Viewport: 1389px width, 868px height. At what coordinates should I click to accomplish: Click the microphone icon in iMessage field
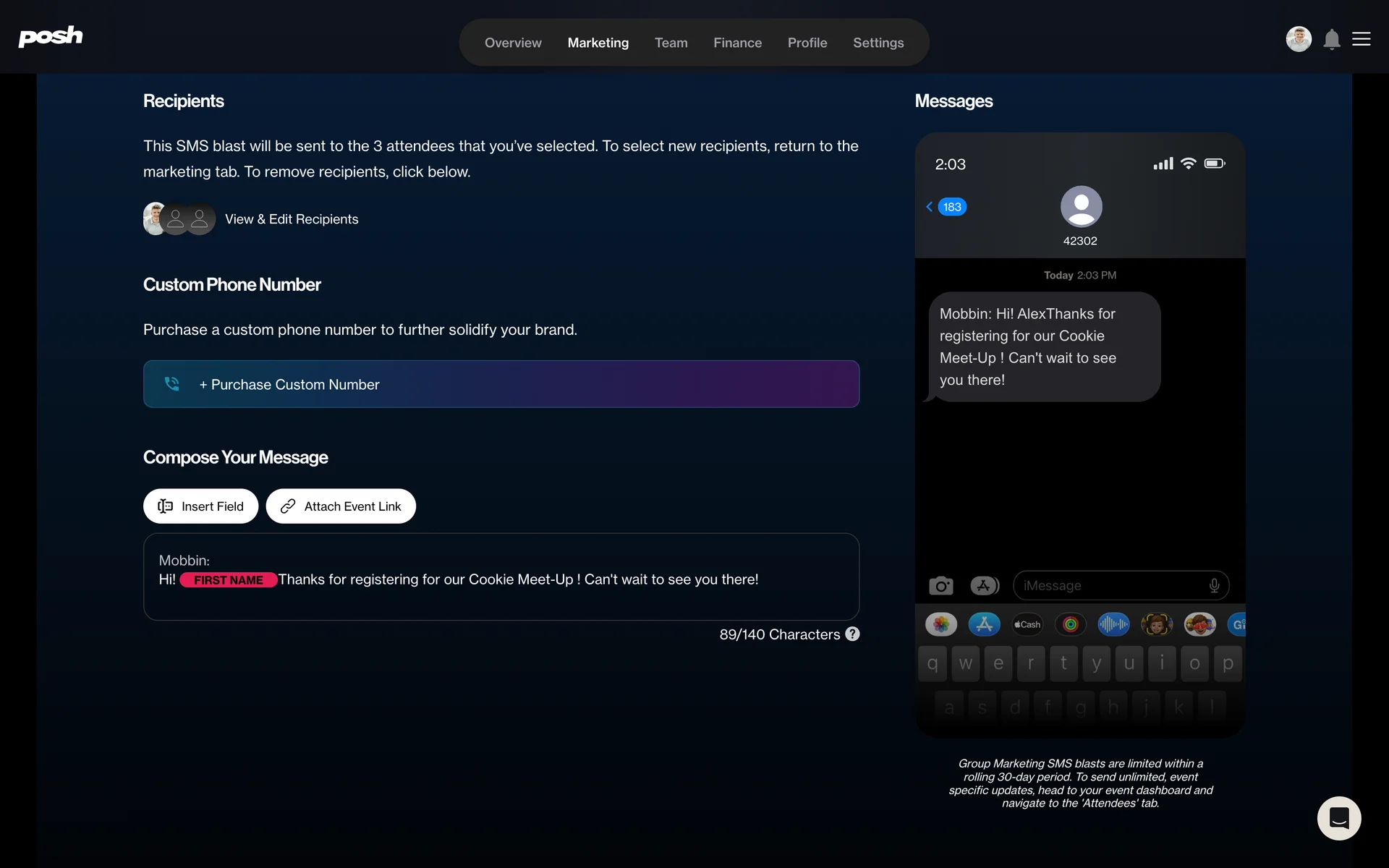pos(1214,586)
